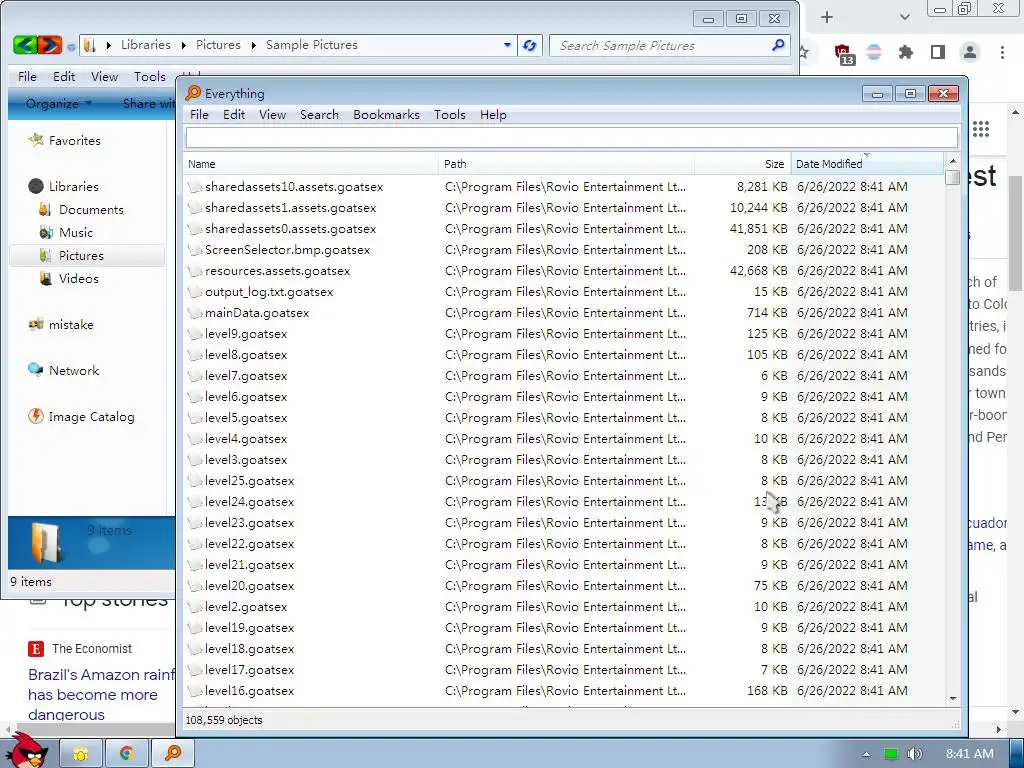
Task: Expand the Explorer address bar history dropdown
Action: (507, 45)
